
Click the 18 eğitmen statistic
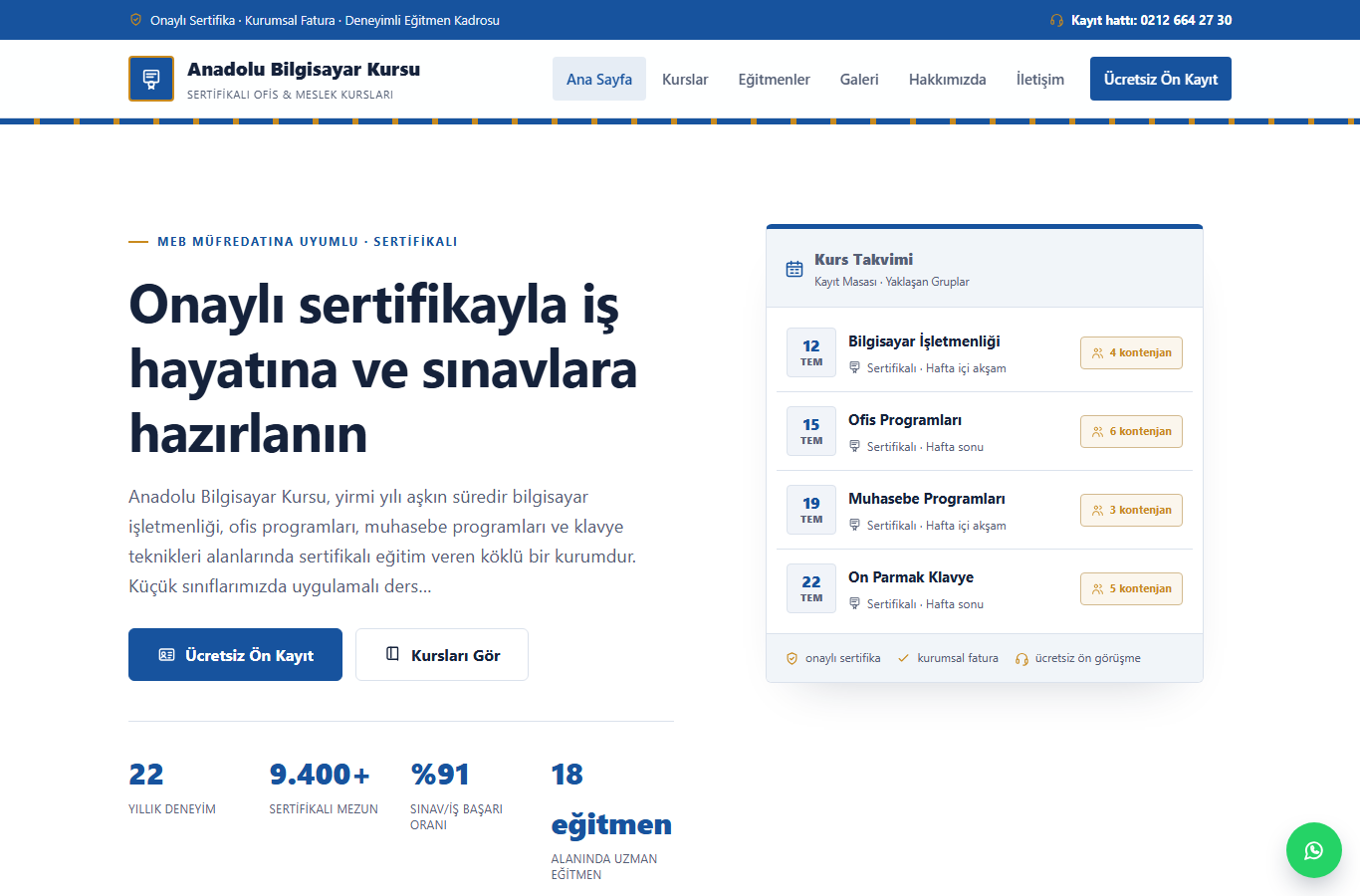tap(611, 820)
